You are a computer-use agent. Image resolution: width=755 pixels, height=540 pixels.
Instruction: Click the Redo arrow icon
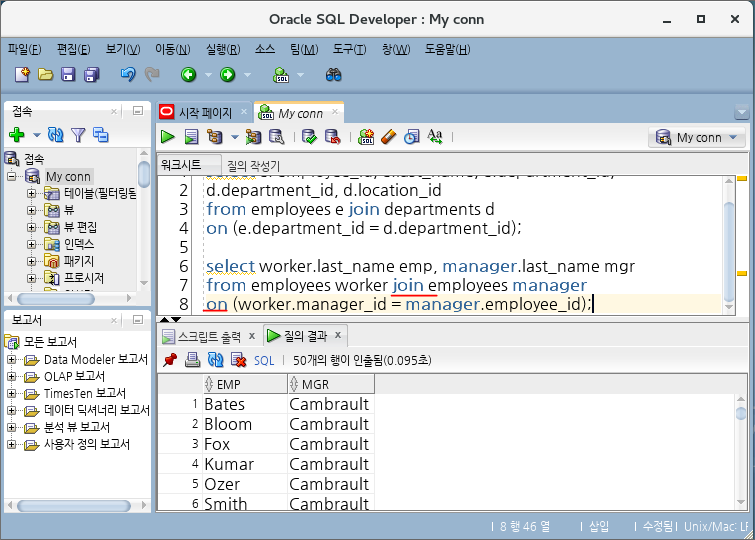point(152,75)
